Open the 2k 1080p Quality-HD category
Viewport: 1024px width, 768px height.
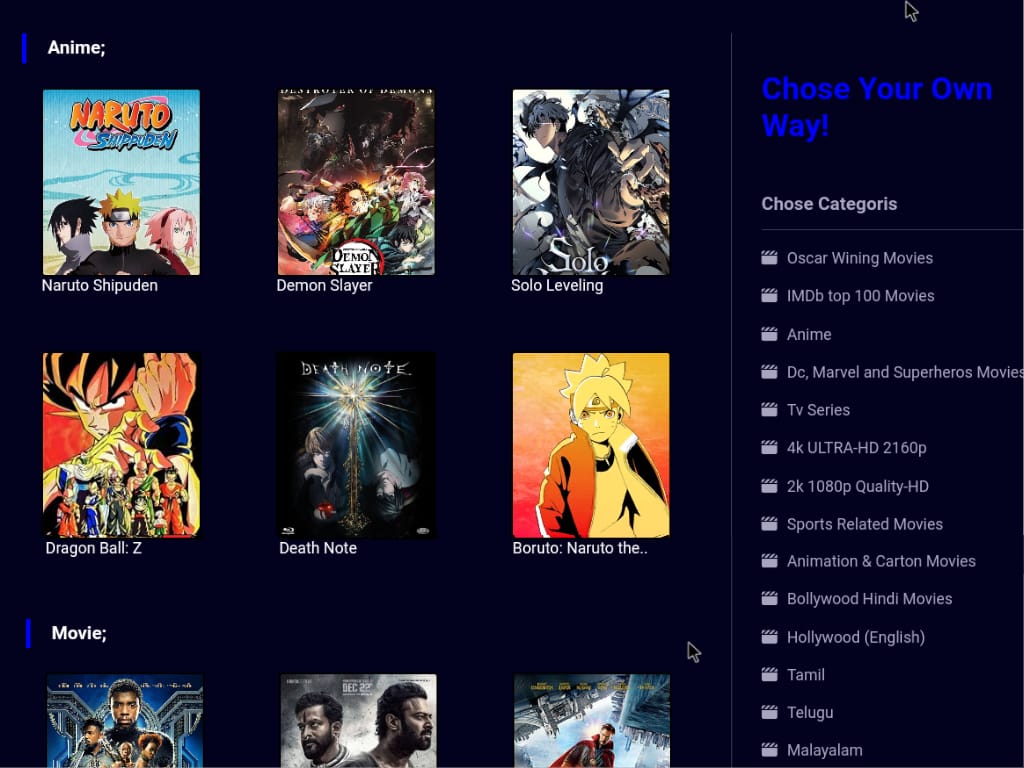tap(857, 486)
